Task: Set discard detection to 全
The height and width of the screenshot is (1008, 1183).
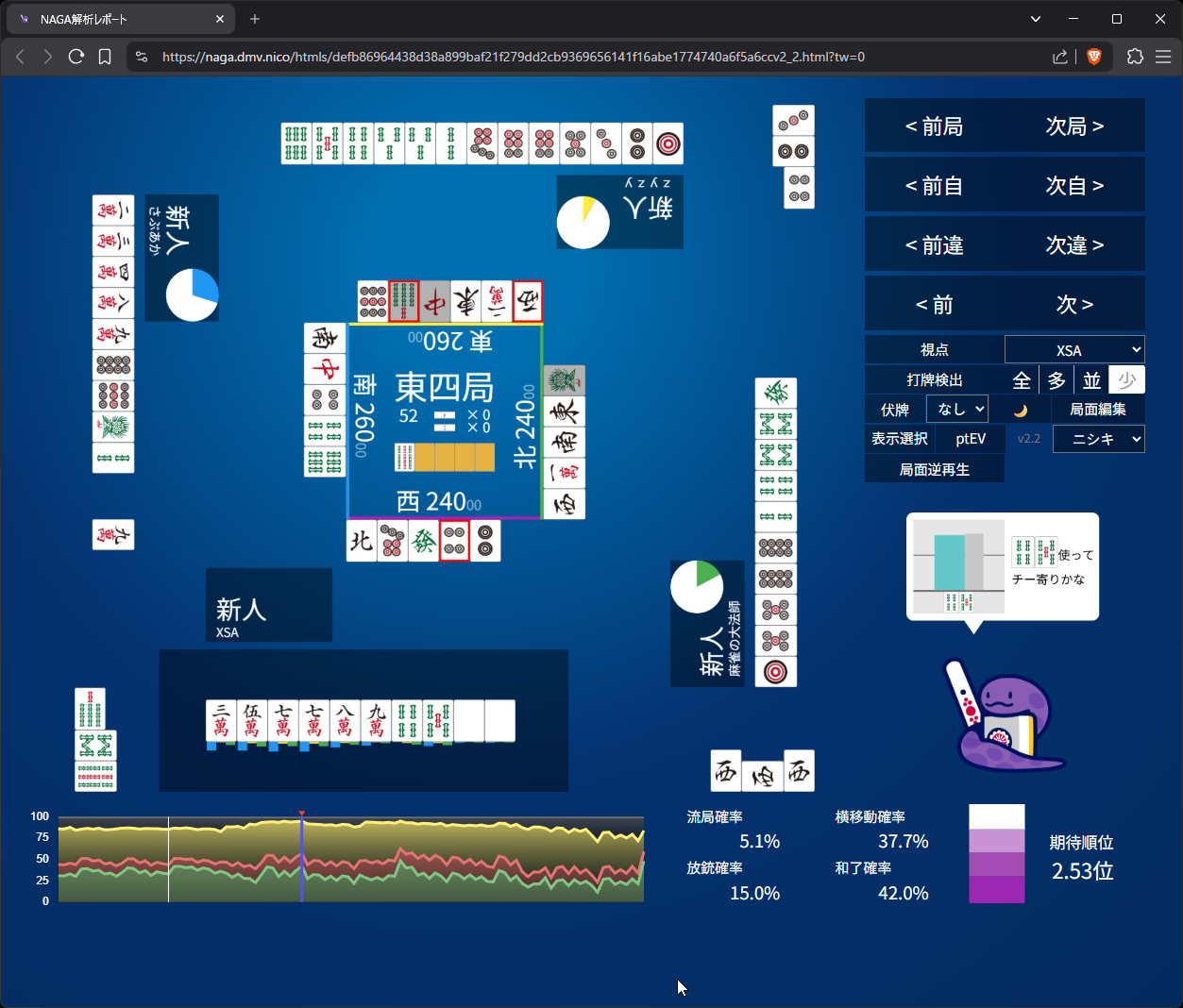Action: tap(1022, 380)
